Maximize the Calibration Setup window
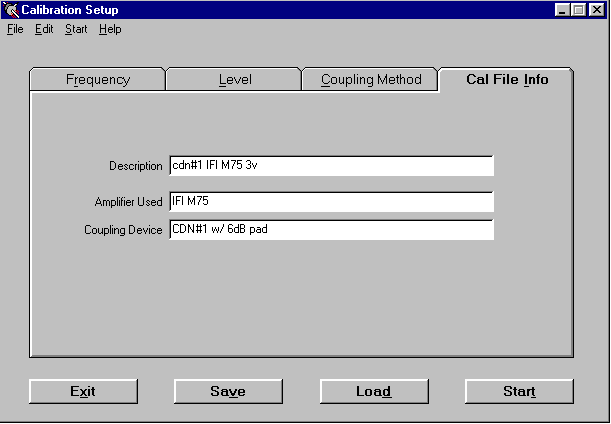611x424 pixels. click(579, 10)
